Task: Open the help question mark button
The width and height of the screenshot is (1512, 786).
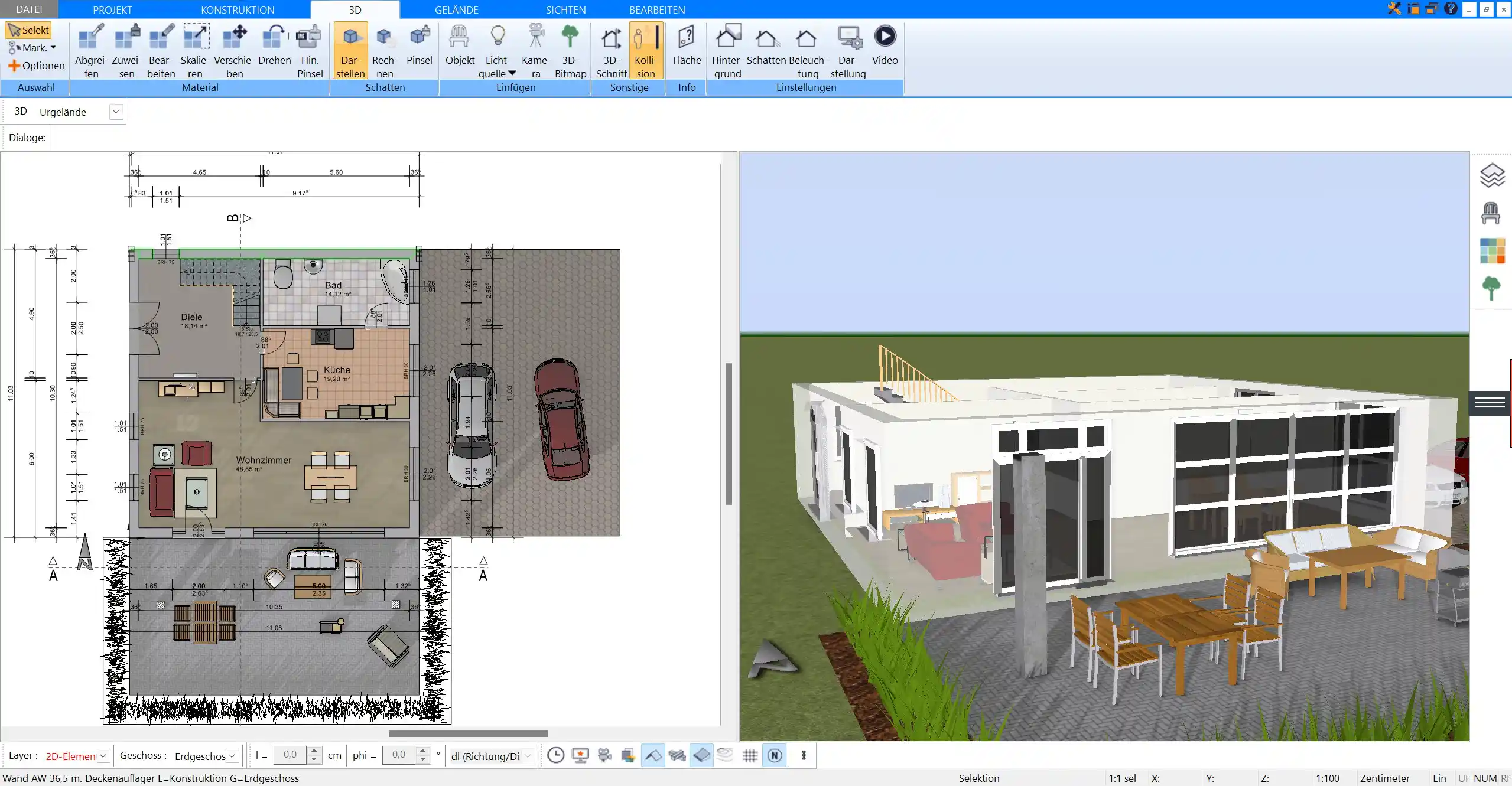Action: [x=1451, y=9]
